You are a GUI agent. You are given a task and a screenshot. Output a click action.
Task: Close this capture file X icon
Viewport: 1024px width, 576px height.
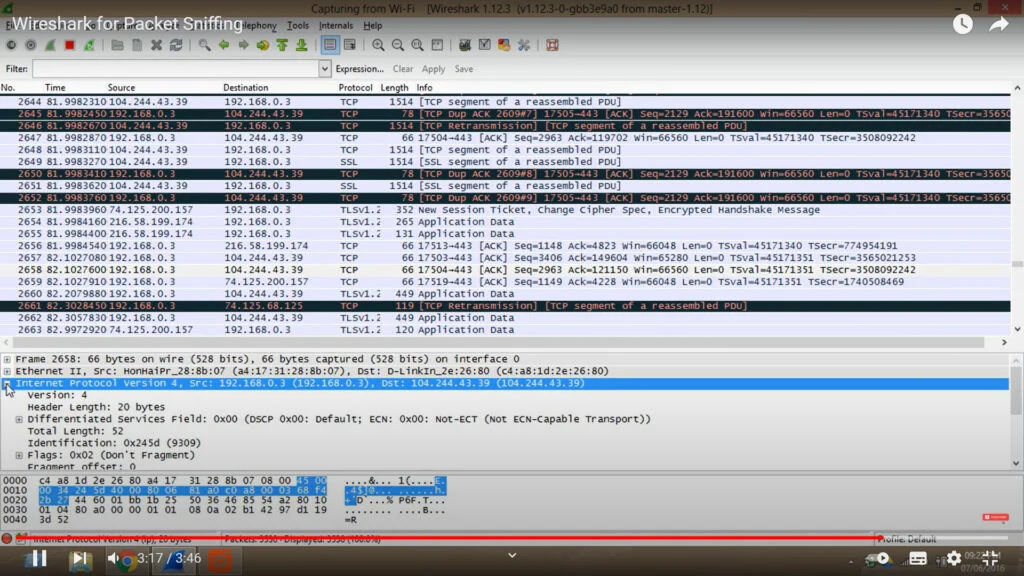[x=157, y=45]
